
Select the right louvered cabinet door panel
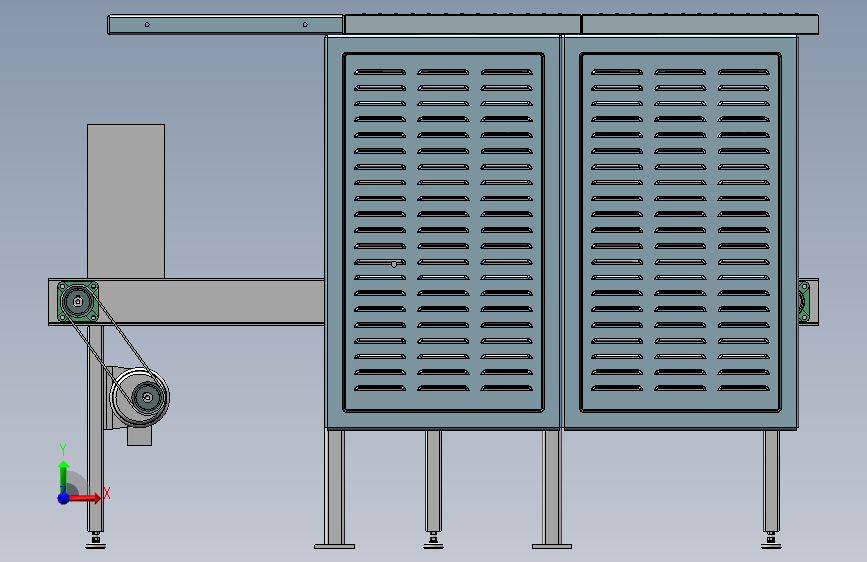680,232
